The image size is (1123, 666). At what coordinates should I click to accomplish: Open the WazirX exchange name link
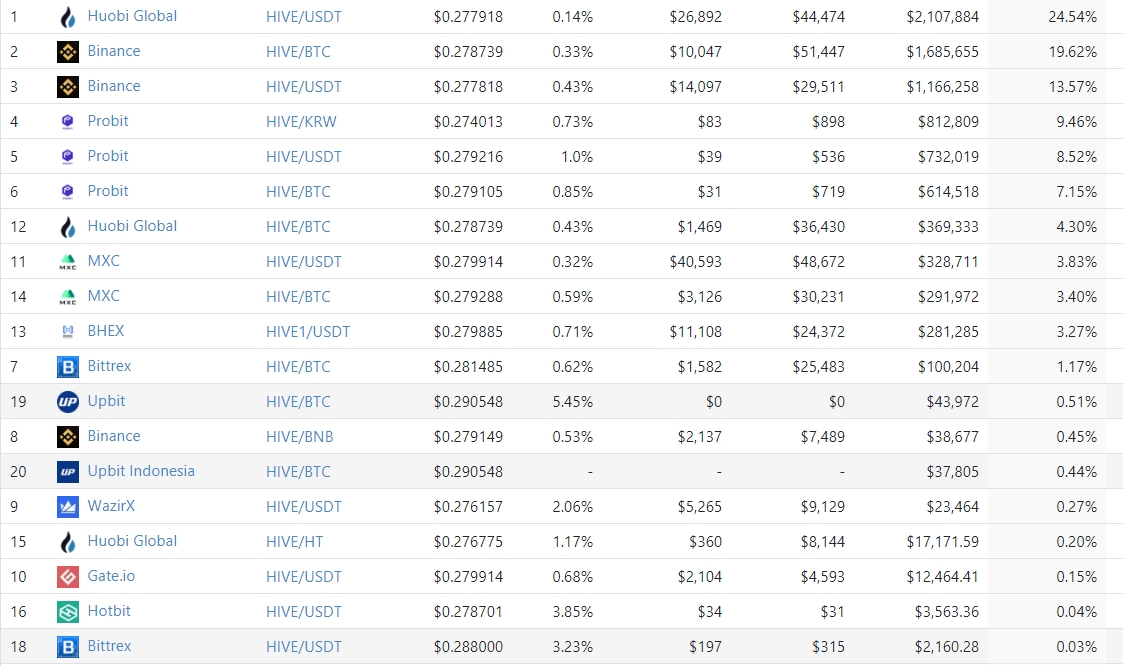[x=111, y=506]
